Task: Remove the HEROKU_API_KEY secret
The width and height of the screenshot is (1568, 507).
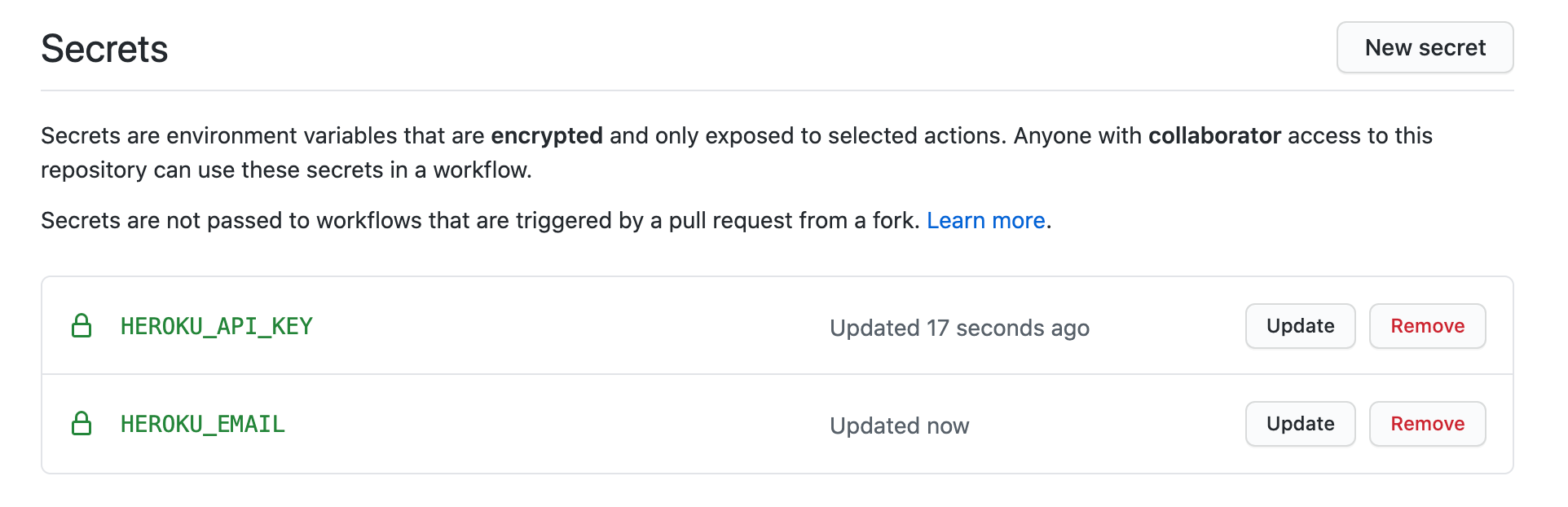Action: click(1427, 326)
